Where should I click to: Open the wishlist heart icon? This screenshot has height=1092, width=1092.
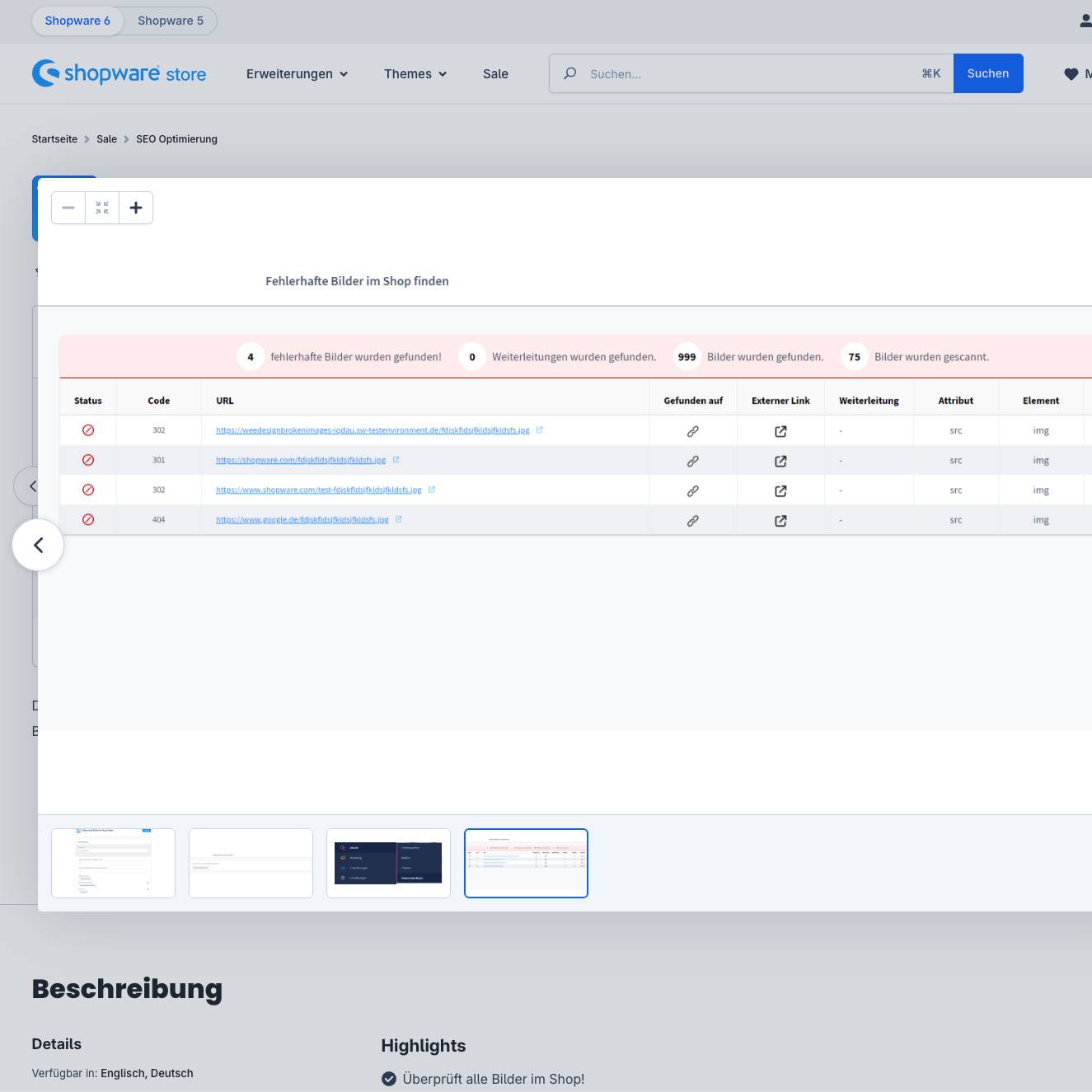pos(1071,74)
